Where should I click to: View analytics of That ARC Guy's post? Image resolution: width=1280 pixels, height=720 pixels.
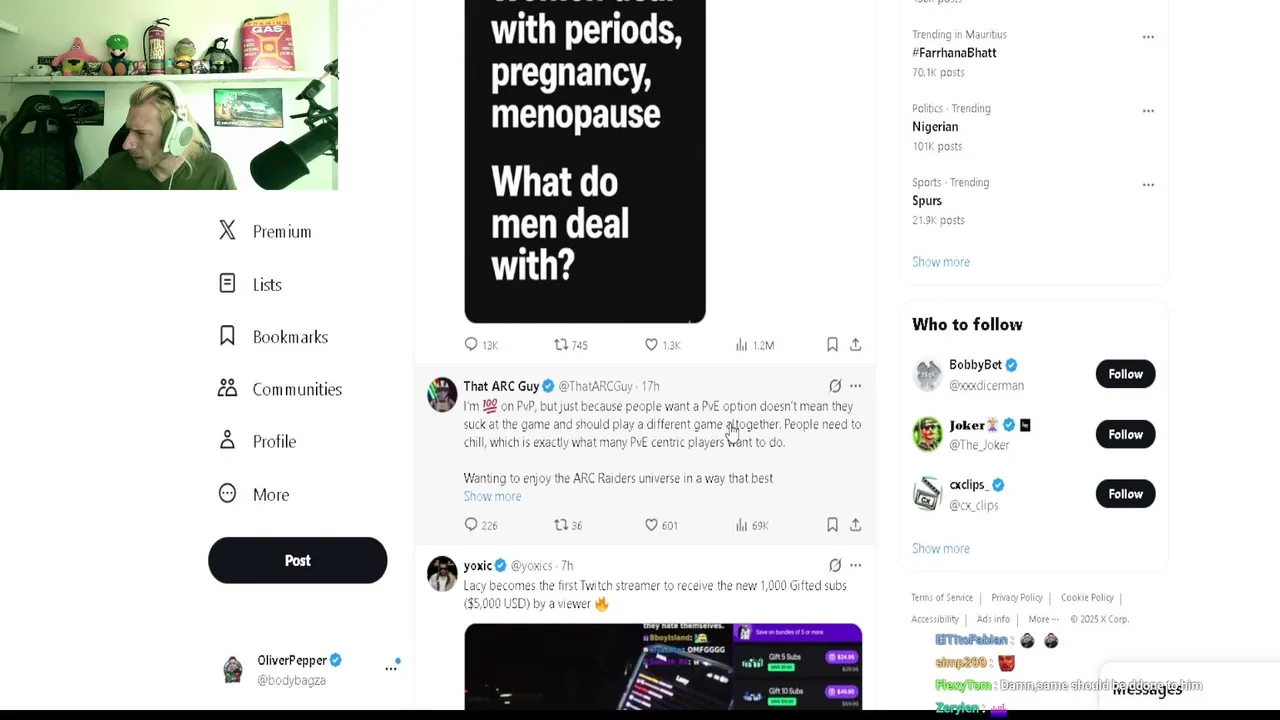741,525
